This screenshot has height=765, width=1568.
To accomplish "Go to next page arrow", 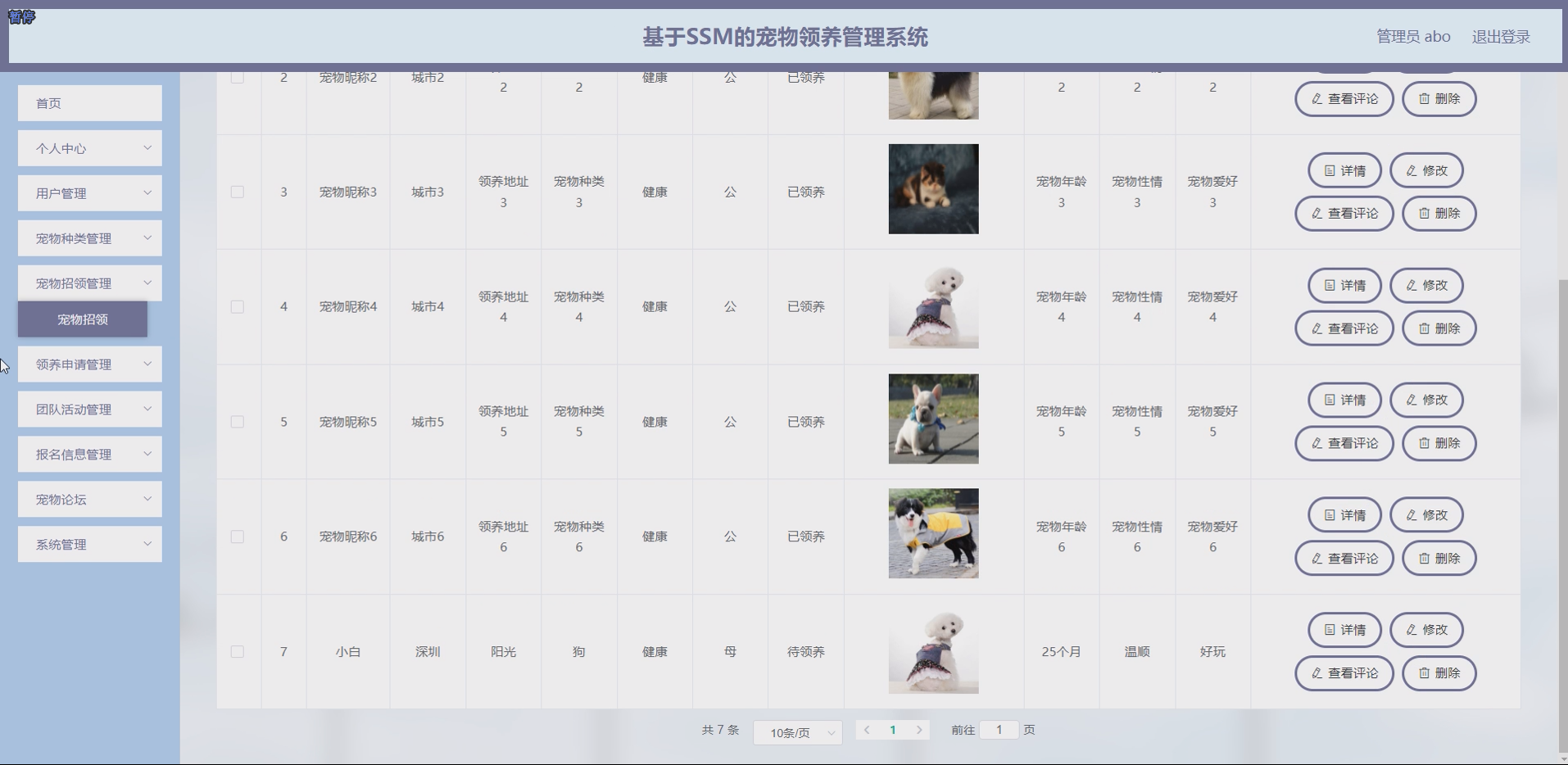I will click(919, 730).
